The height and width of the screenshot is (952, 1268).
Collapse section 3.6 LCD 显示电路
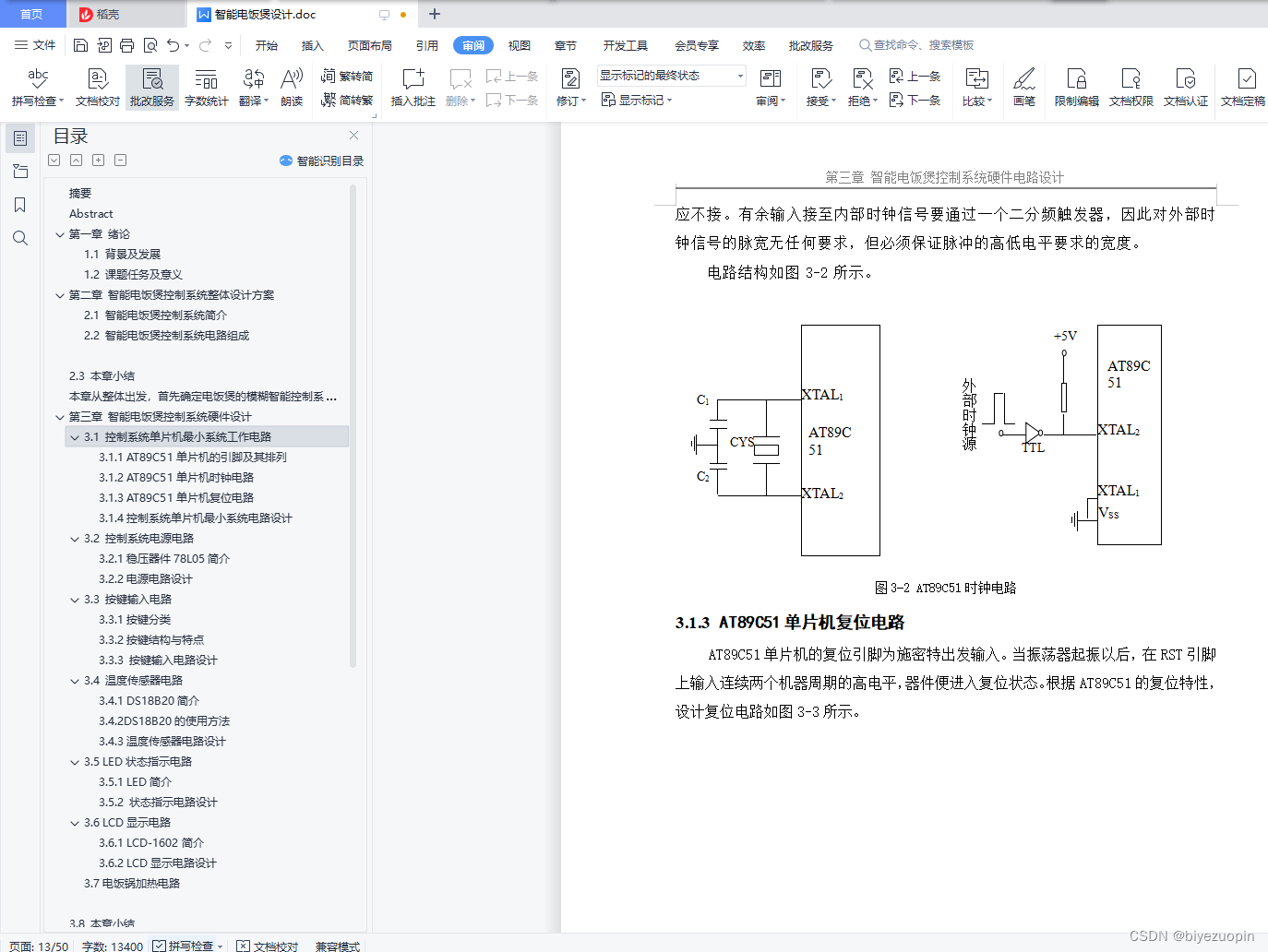75,823
